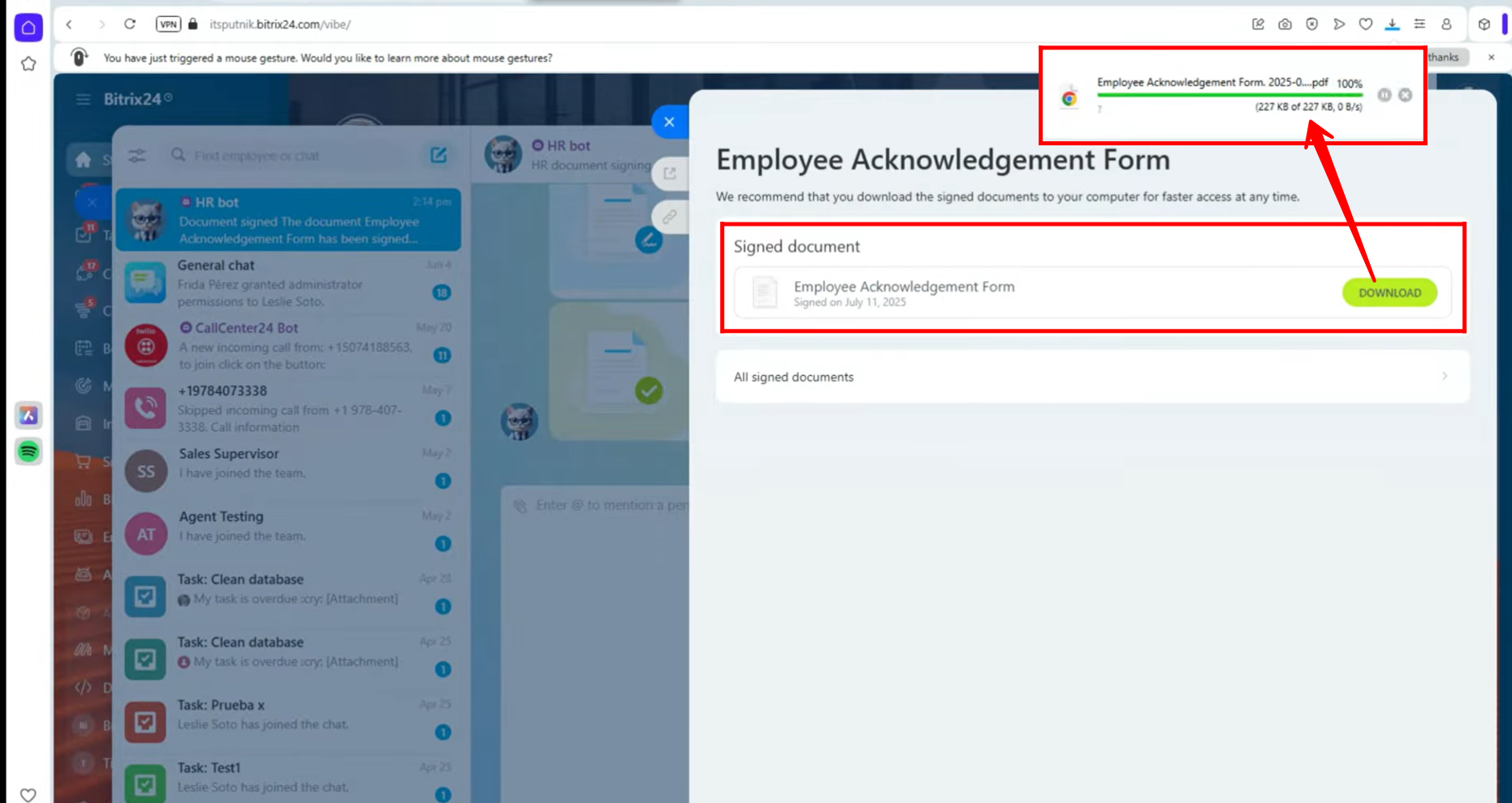Toggle the VPN badge in address bar
1512x803 pixels.
tap(168, 24)
